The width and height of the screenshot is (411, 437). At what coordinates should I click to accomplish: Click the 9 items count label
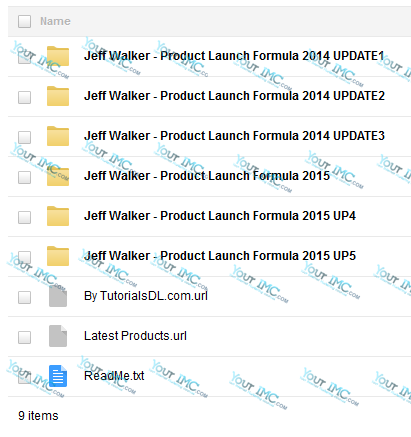pos(38,416)
